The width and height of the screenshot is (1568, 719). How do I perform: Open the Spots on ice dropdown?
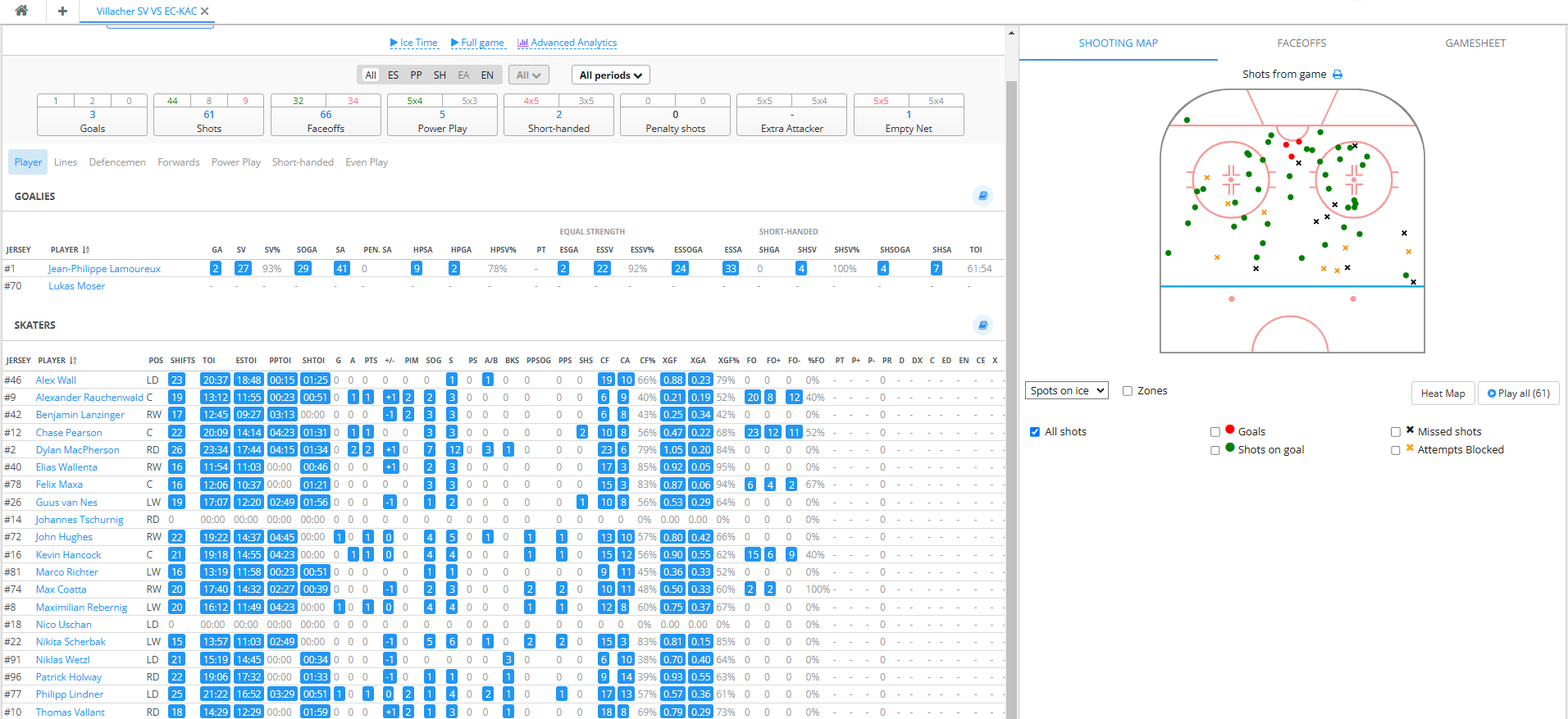pos(1067,390)
